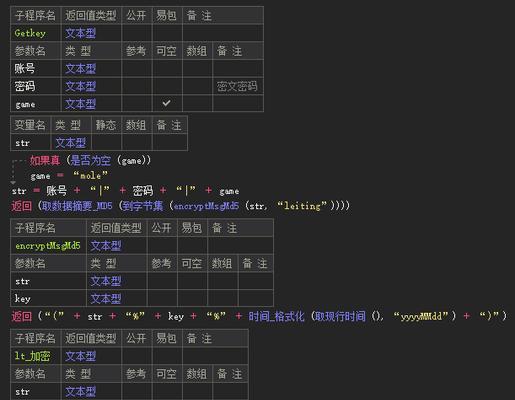Toggle the 易包 cell for Getkey

click(167, 33)
